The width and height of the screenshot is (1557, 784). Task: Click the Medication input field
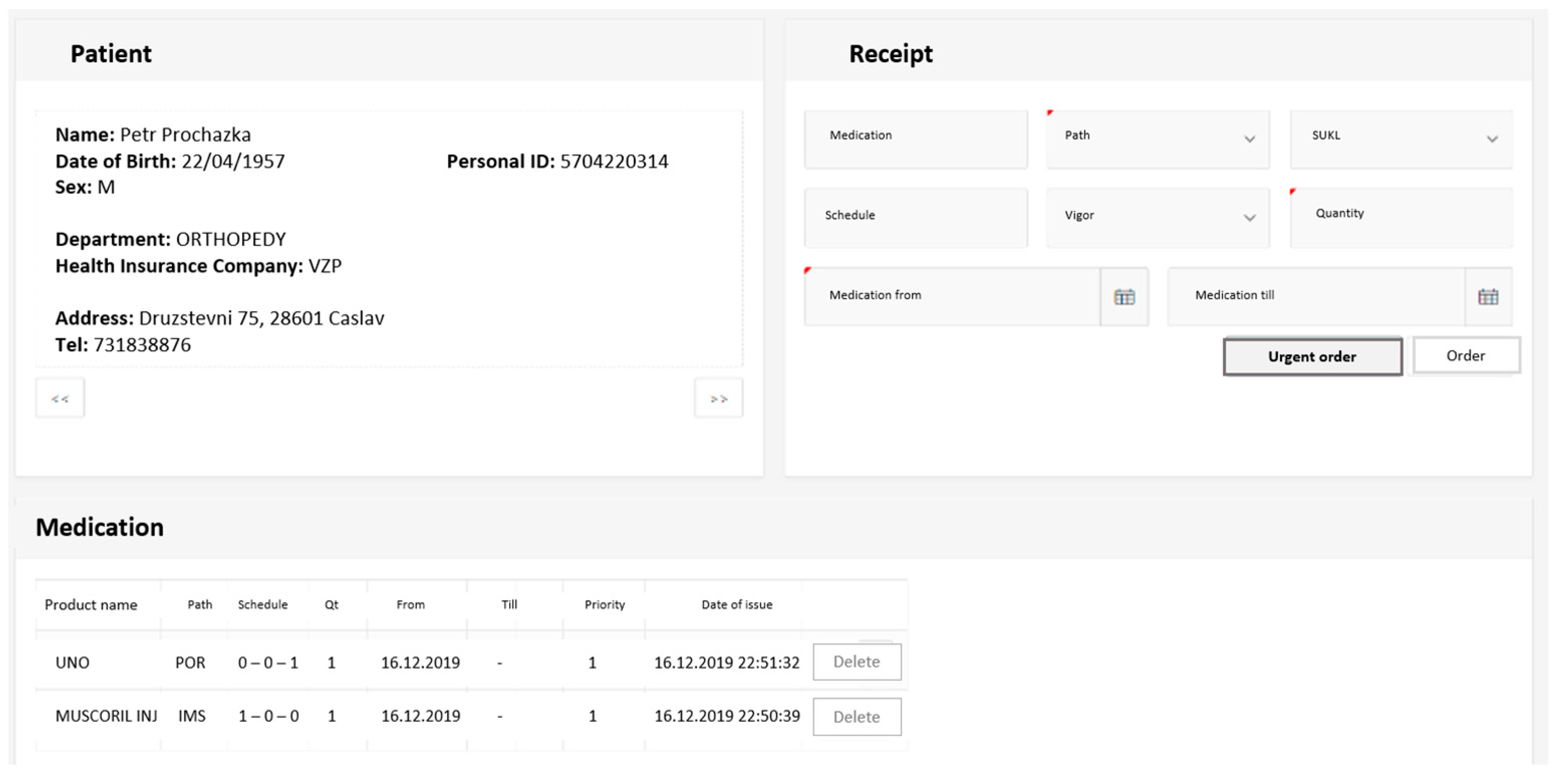point(915,139)
